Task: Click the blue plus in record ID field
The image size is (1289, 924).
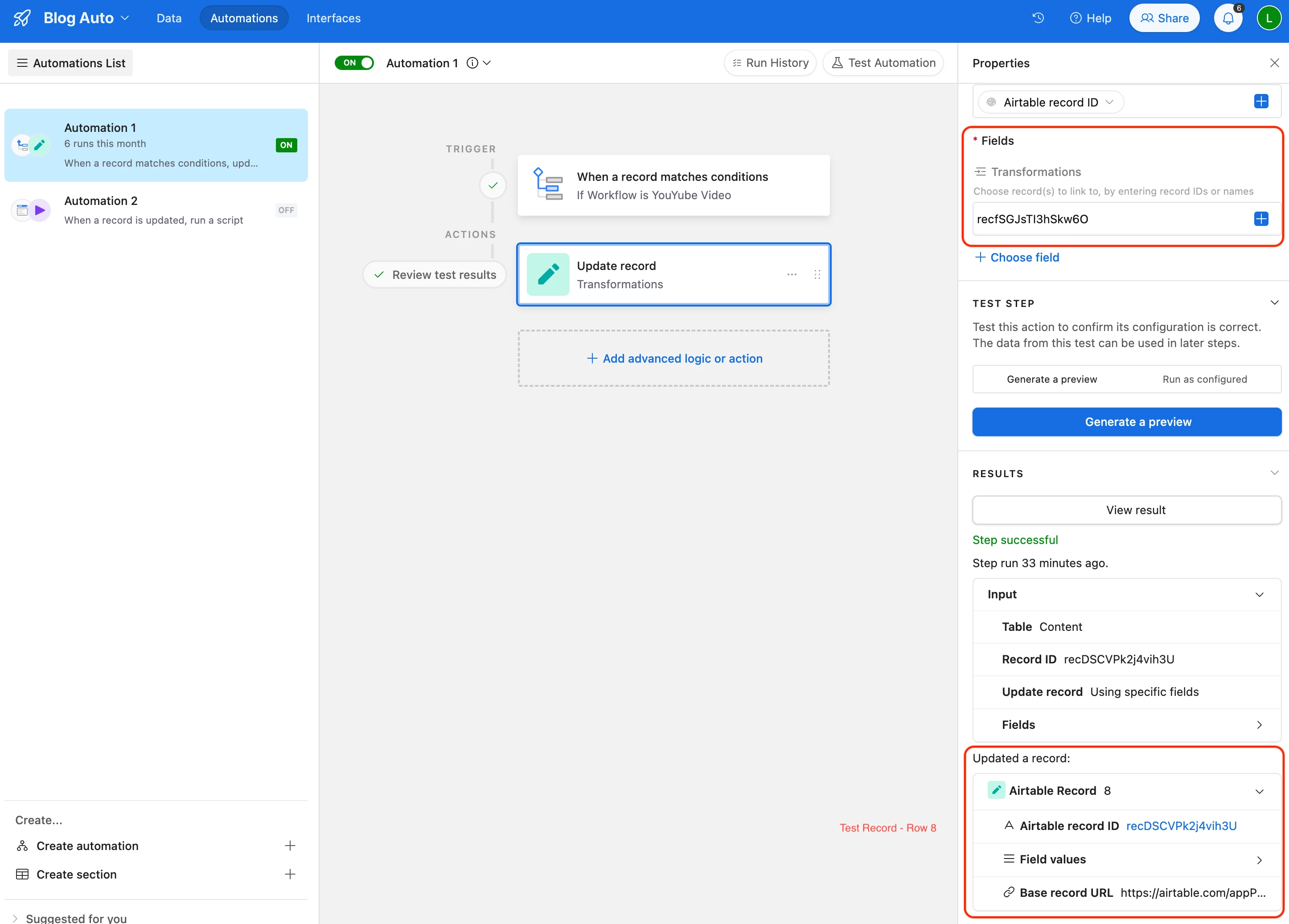Action: tap(1260, 102)
